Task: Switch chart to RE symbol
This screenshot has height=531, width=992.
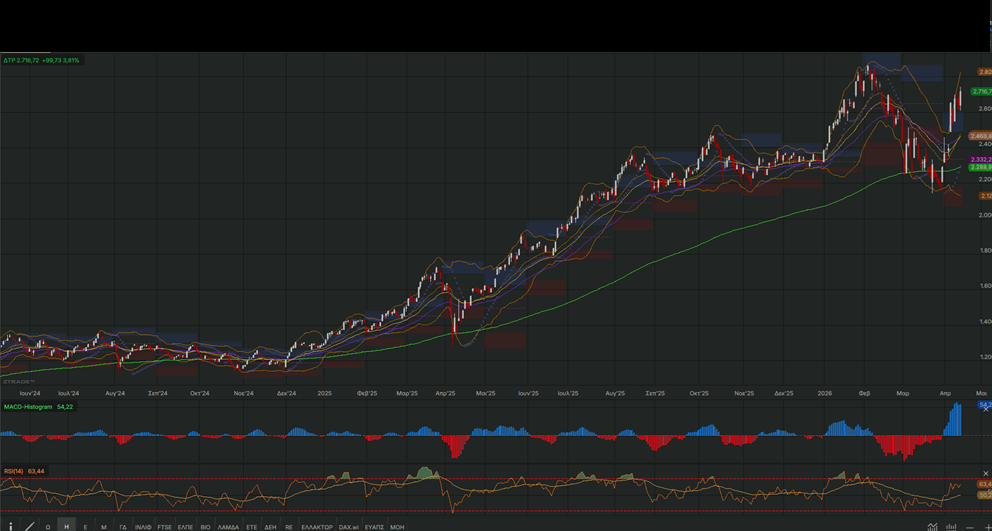Action: tap(289, 527)
